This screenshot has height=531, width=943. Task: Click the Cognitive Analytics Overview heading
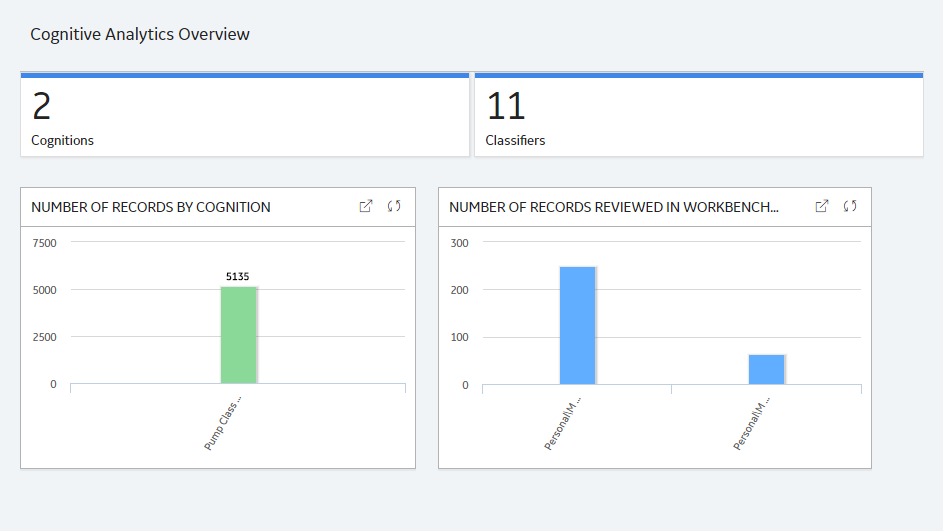(140, 34)
